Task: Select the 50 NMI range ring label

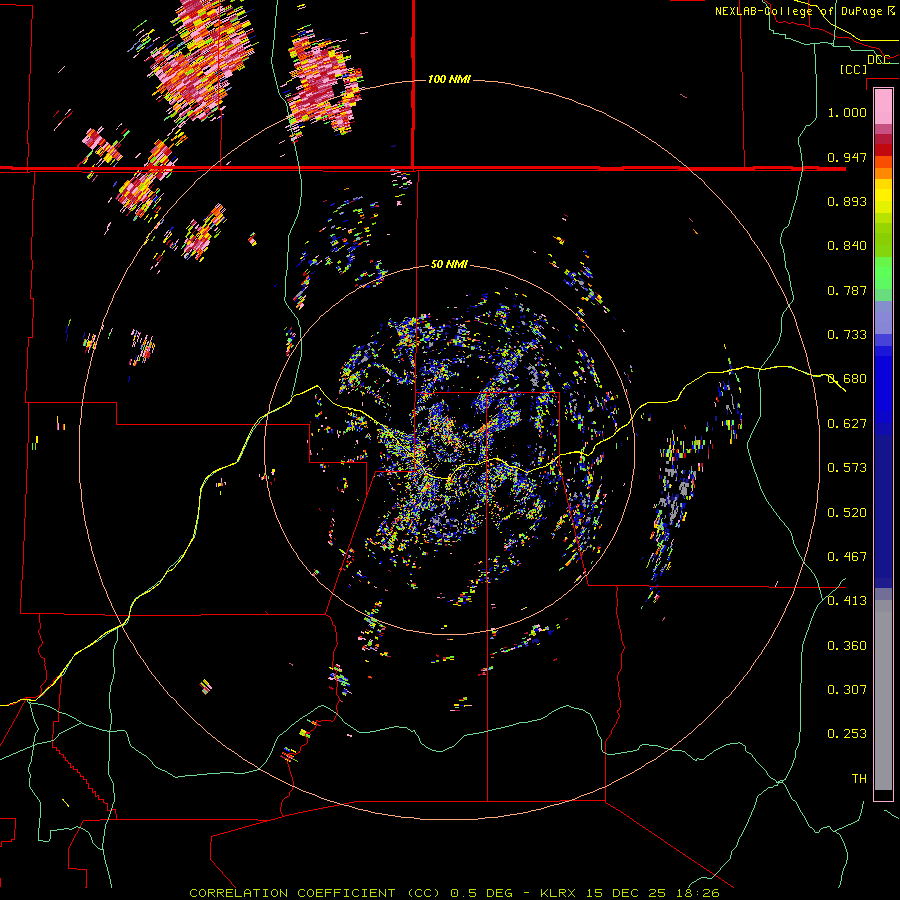Action: pos(449,264)
